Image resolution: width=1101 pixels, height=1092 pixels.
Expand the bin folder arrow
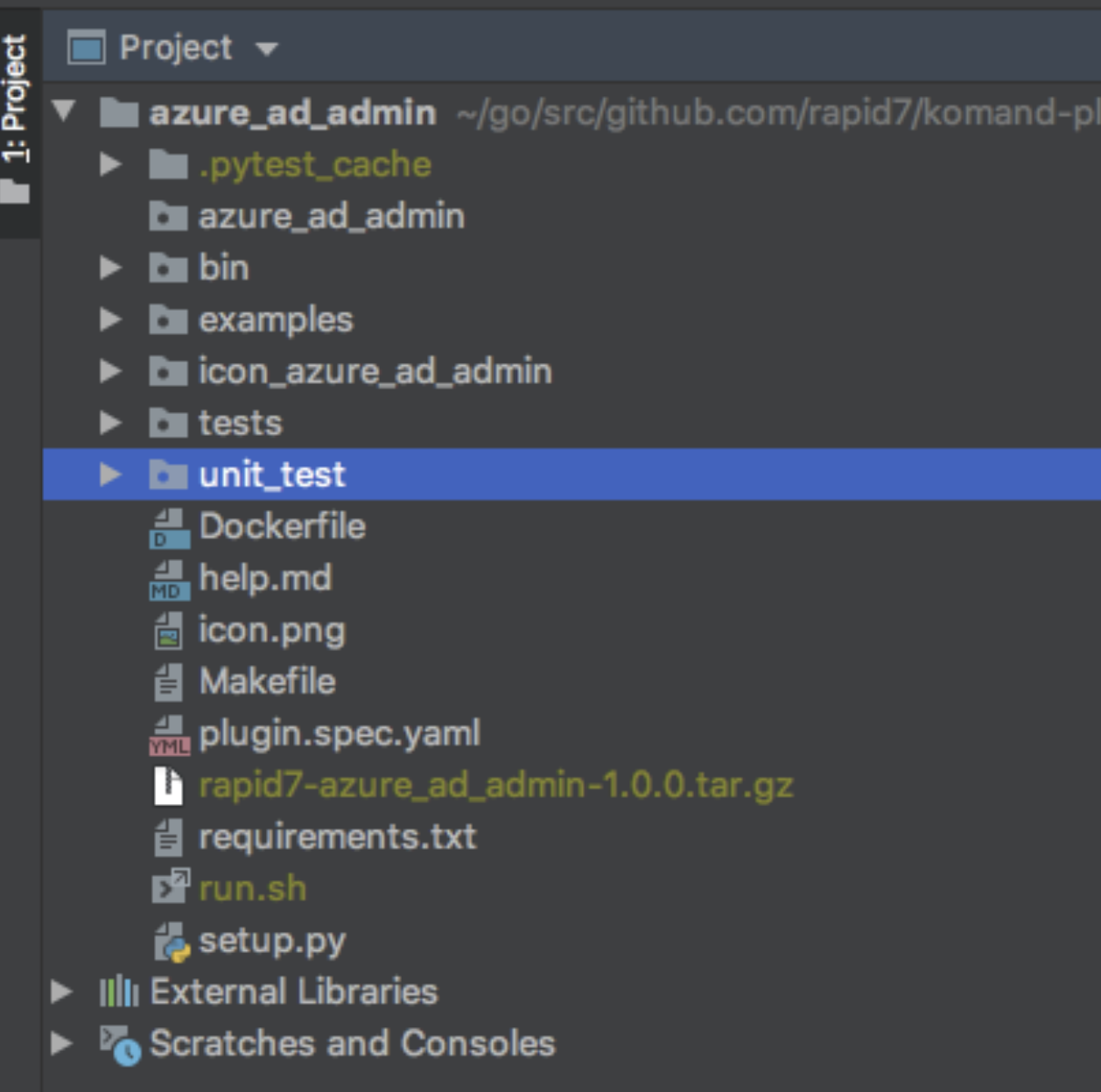click(110, 268)
